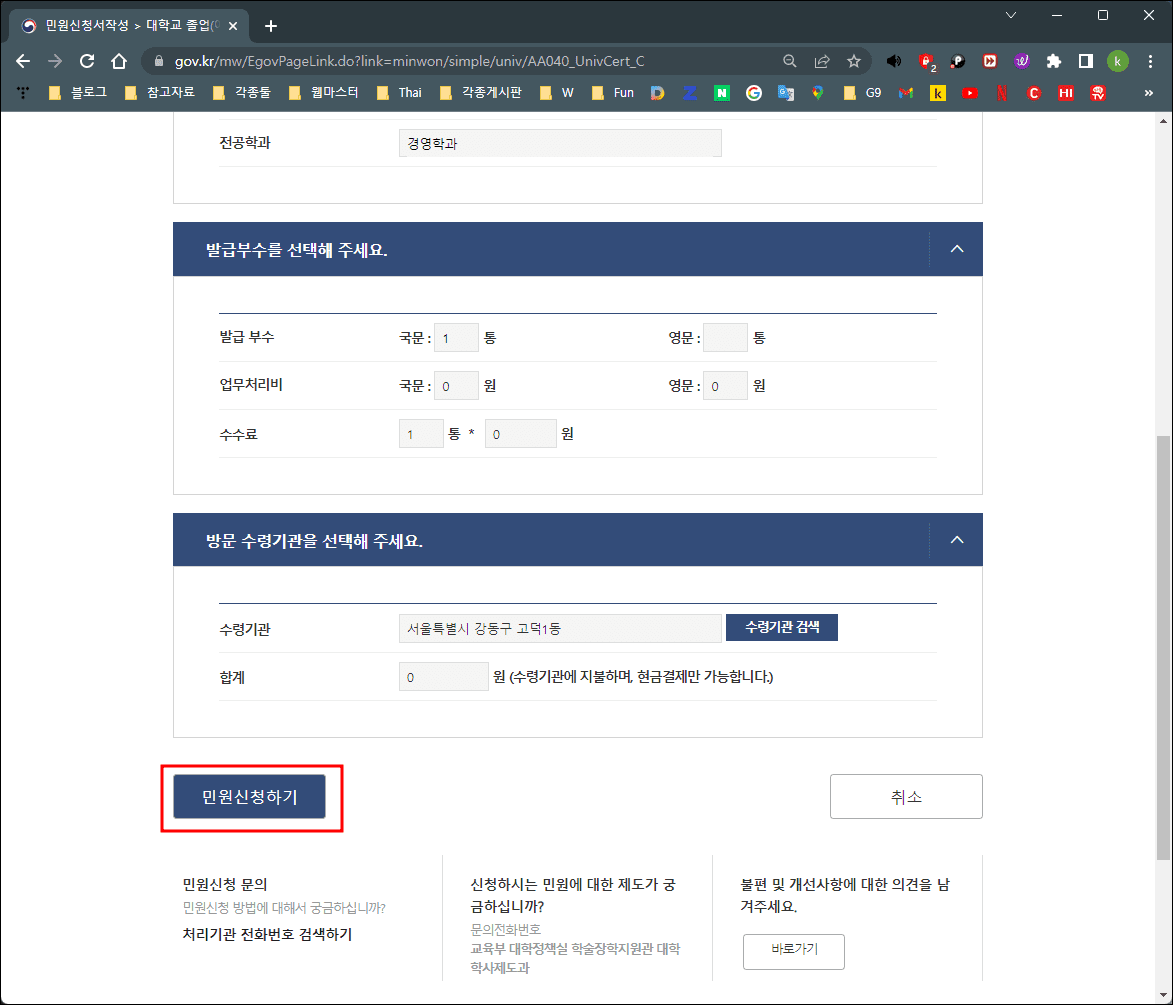Click the Chrome profile avatar k

[x=1118, y=60]
